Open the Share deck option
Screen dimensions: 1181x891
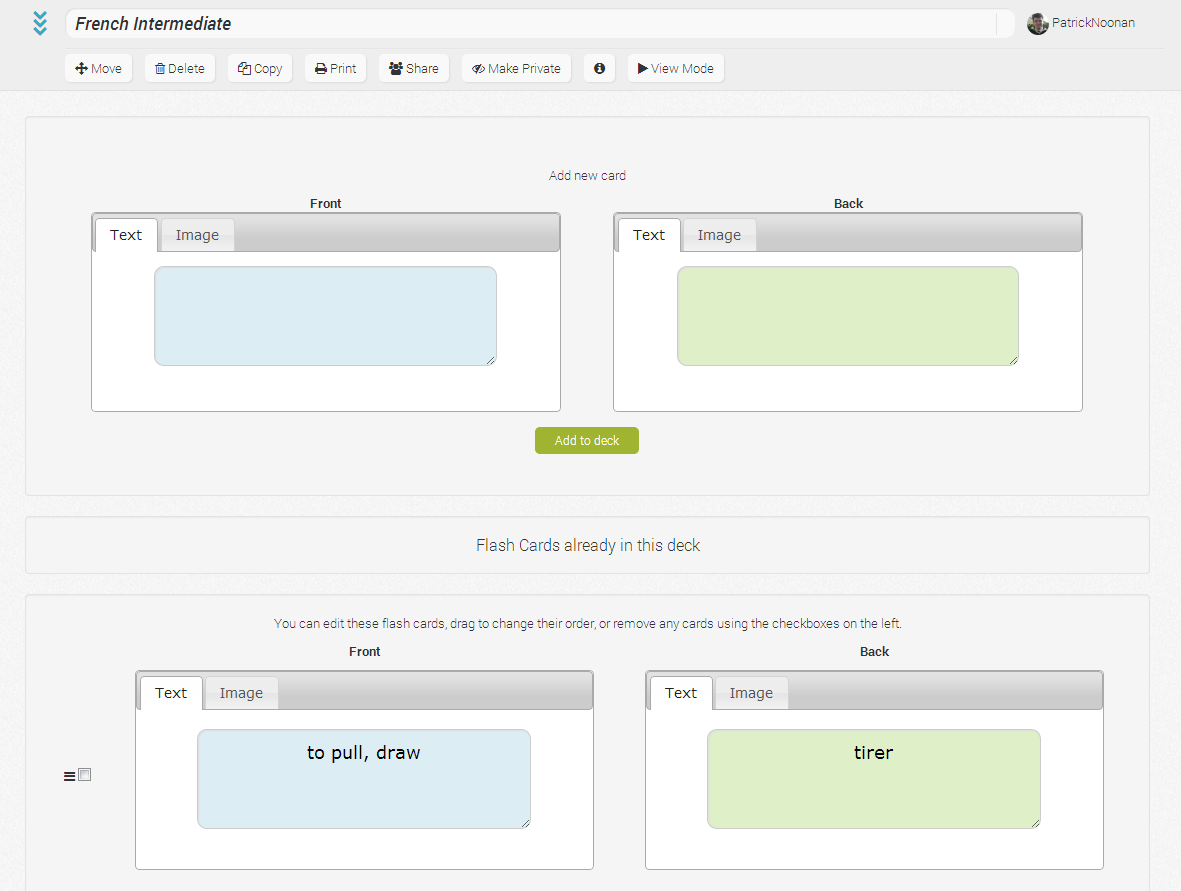pyautogui.click(x=413, y=69)
